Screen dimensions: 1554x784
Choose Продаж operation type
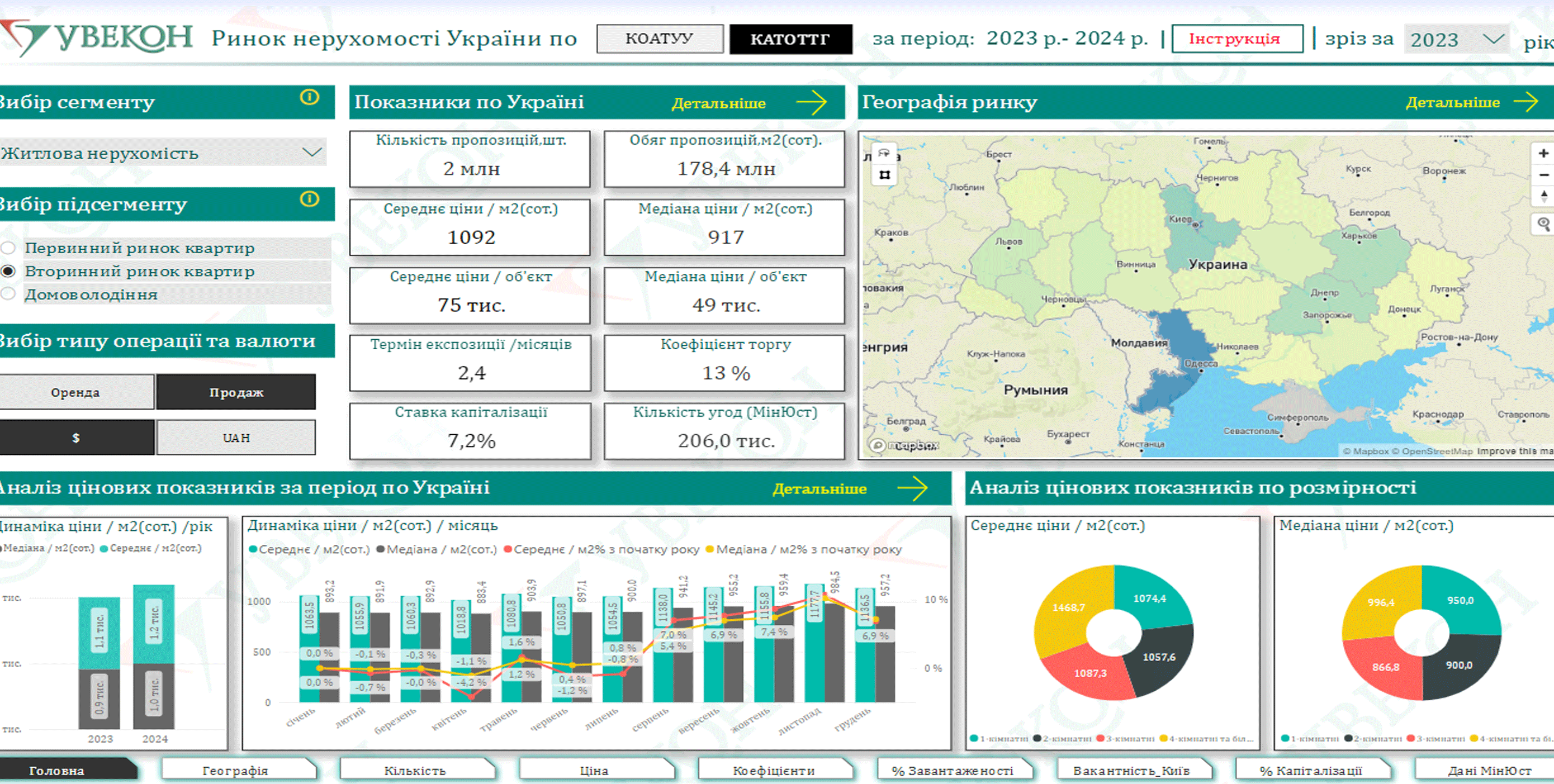click(236, 392)
